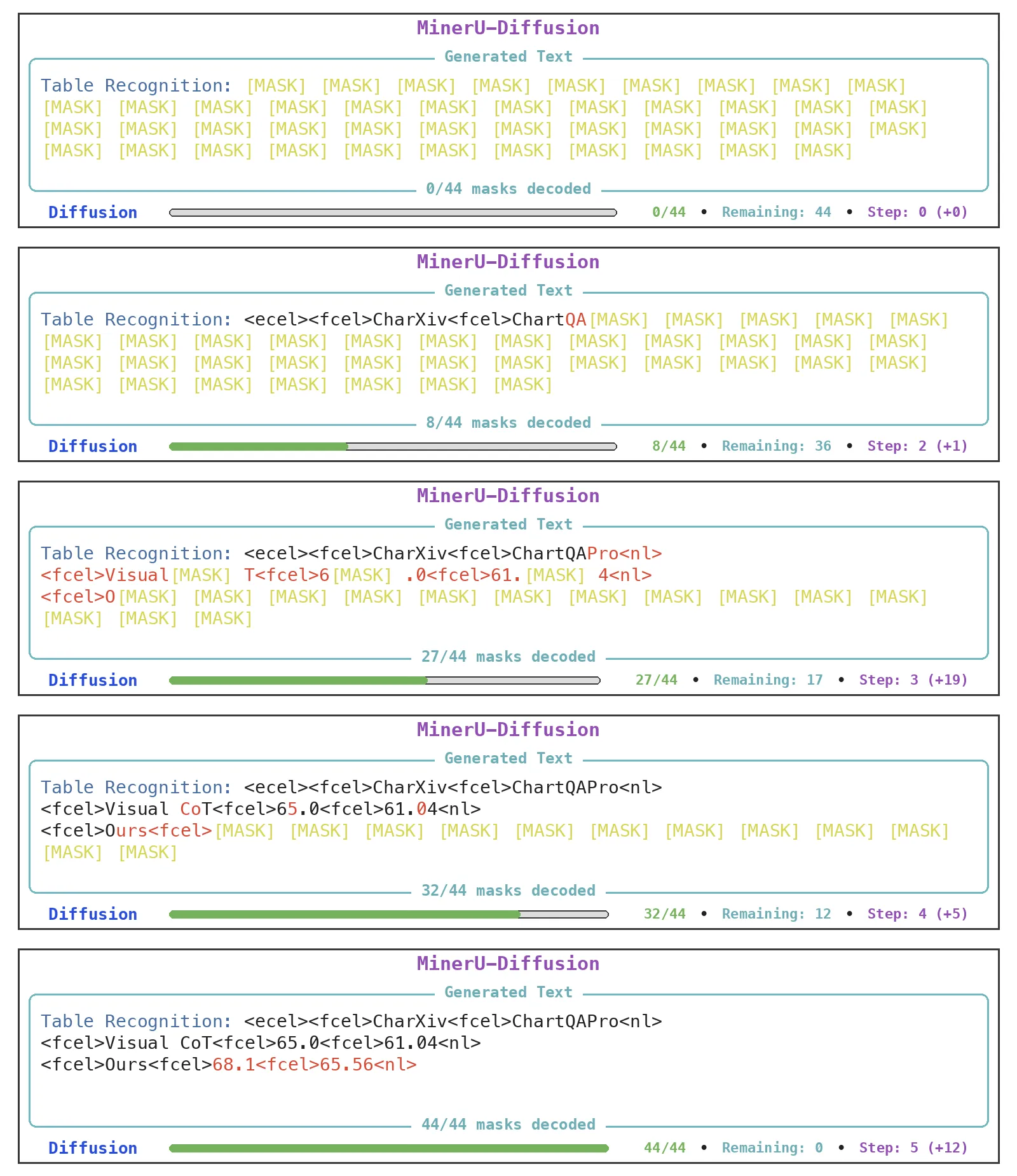
Task: Click the red "Pro<nl>" text after ChartQA
Action: (624, 554)
